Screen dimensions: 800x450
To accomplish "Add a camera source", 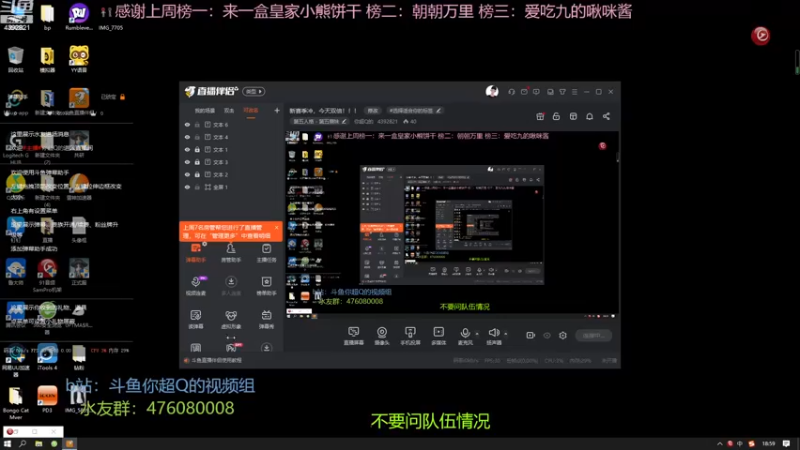I will point(382,336).
